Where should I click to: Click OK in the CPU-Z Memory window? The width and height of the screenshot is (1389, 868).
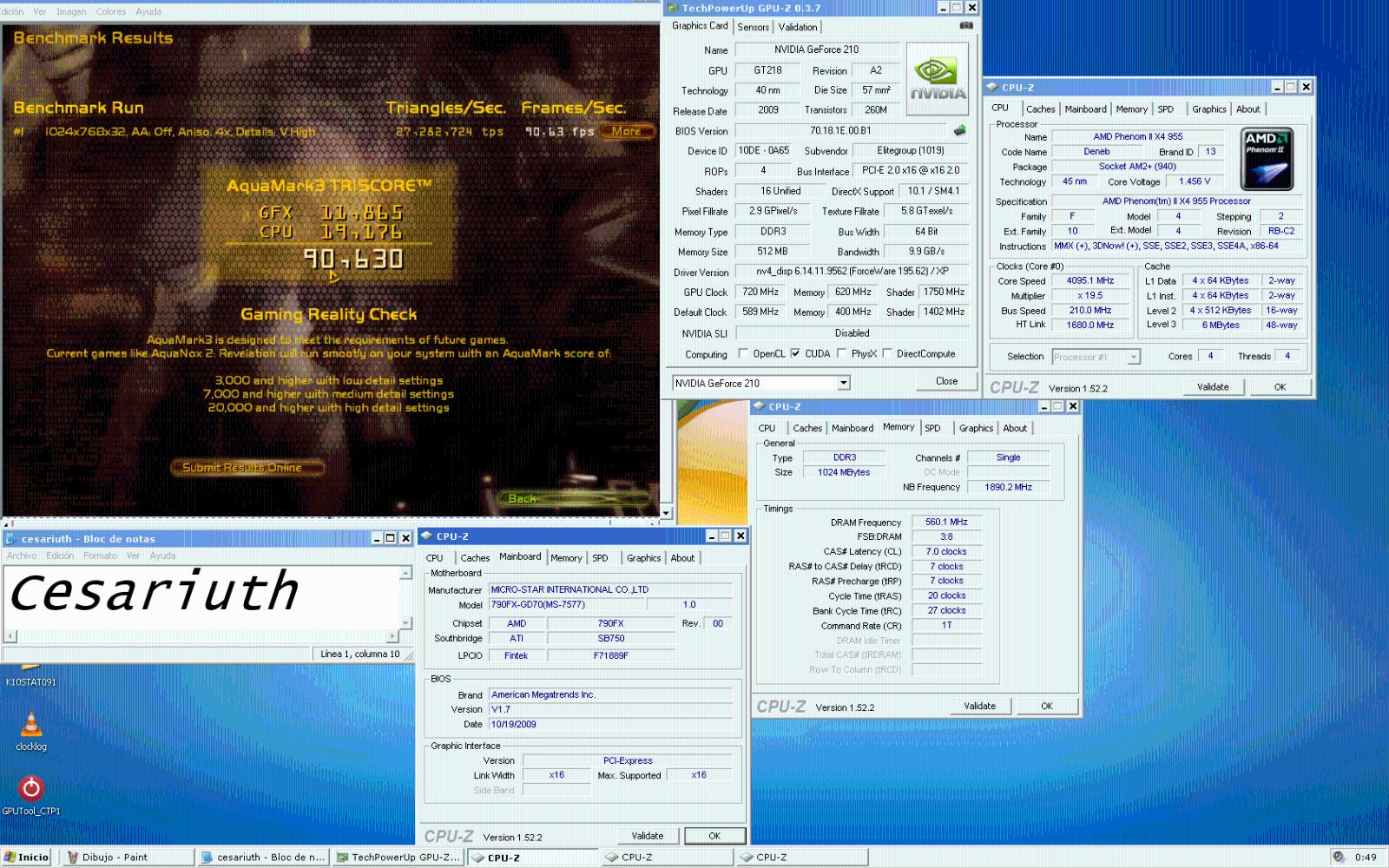(x=1047, y=706)
